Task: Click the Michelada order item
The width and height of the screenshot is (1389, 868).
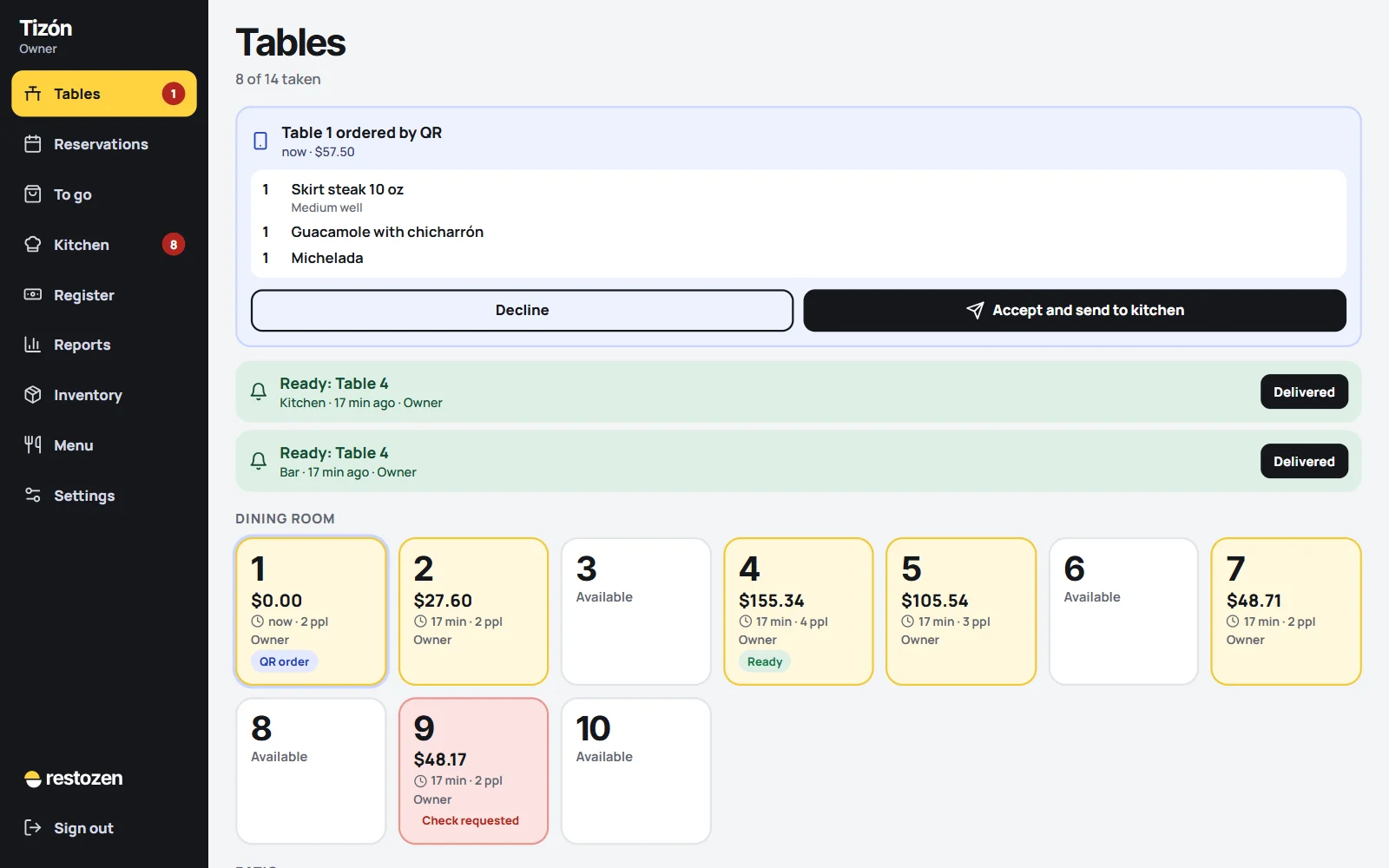Action: [327, 258]
